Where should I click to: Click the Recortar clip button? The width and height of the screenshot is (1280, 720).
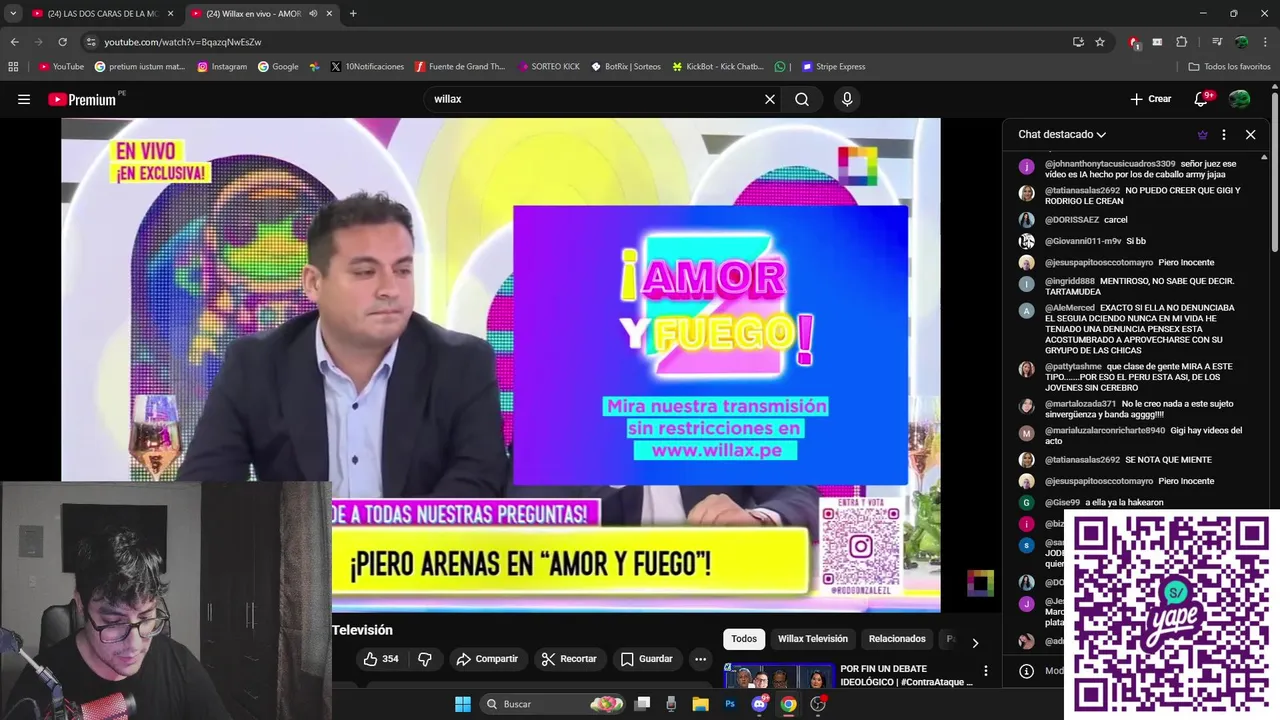point(569,659)
